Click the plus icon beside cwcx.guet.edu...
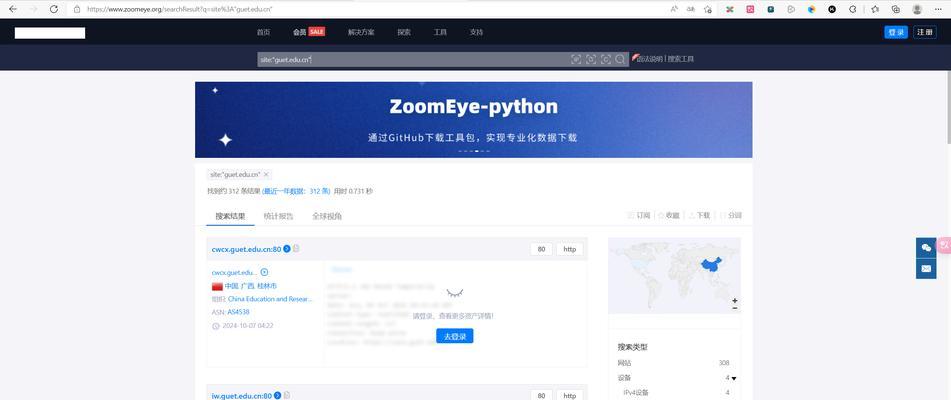Viewport: 951px width, 400px height. point(264,273)
